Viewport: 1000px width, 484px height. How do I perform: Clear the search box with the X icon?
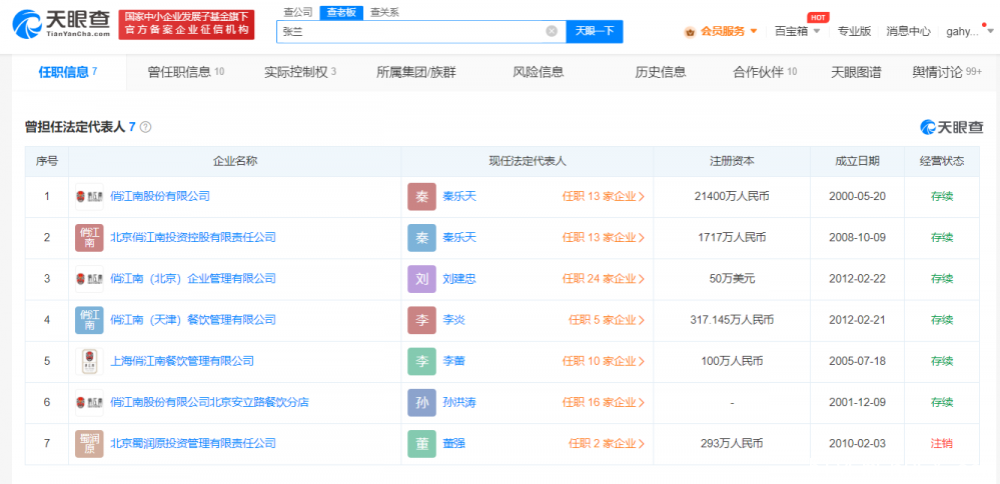[x=552, y=31]
